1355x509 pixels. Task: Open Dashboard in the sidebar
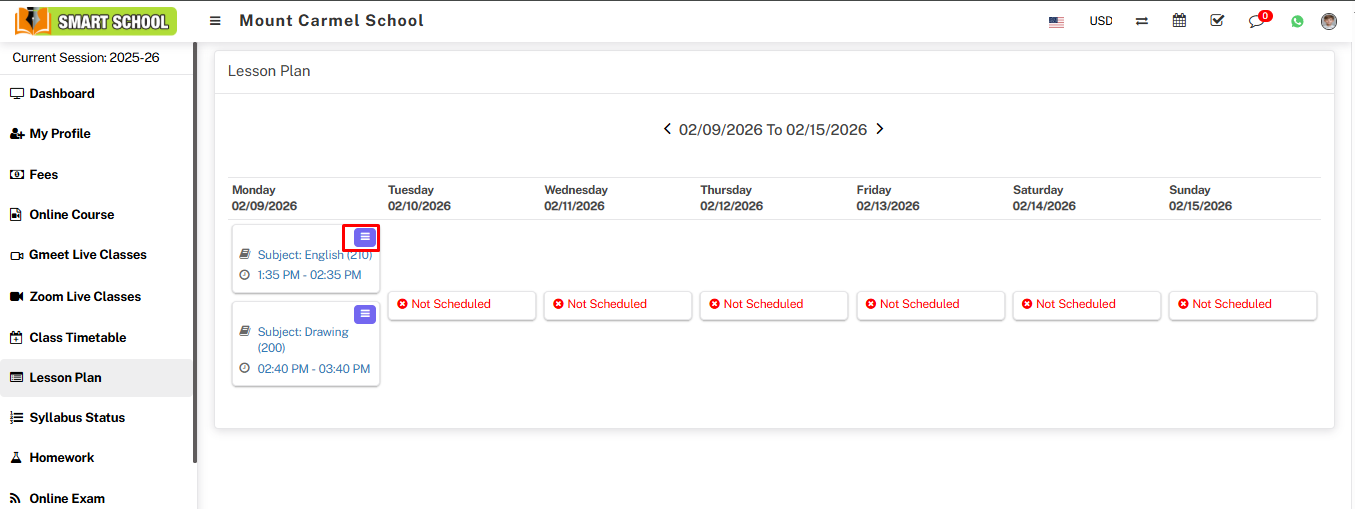[62, 94]
